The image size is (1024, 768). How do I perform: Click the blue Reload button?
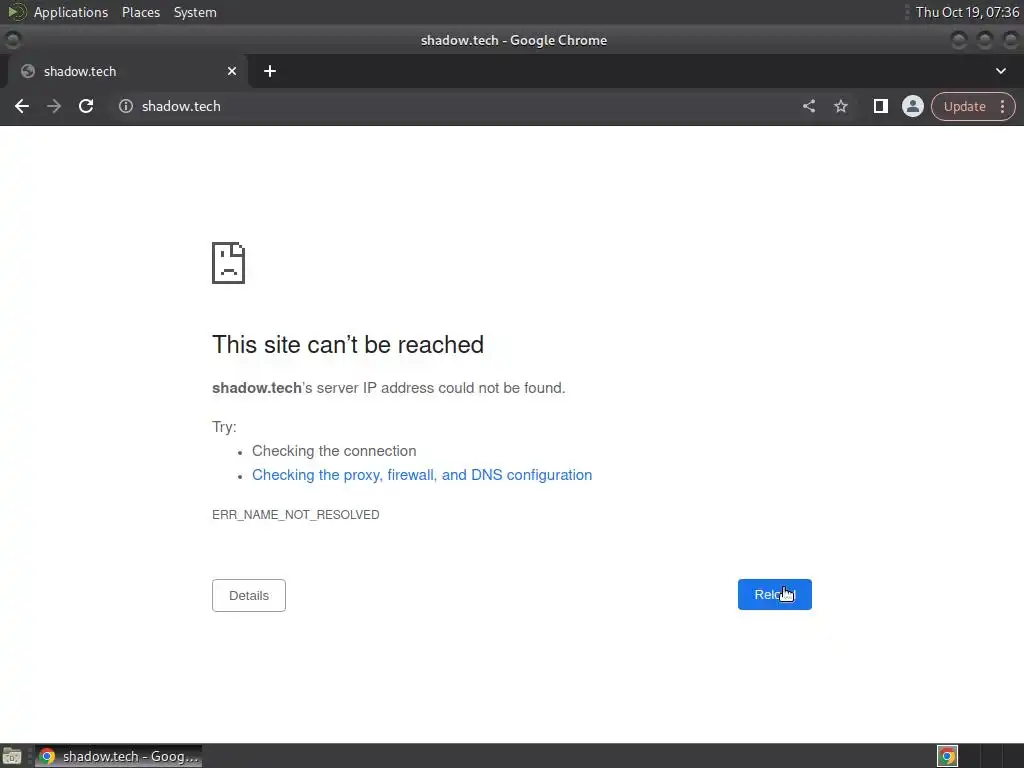775,594
